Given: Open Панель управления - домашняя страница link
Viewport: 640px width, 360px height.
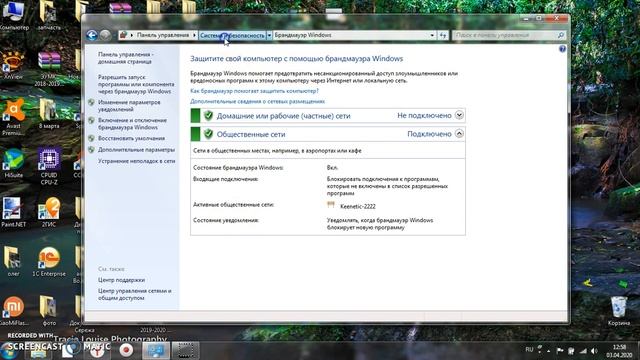Looking at the screenshot, I should tap(126, 58).
